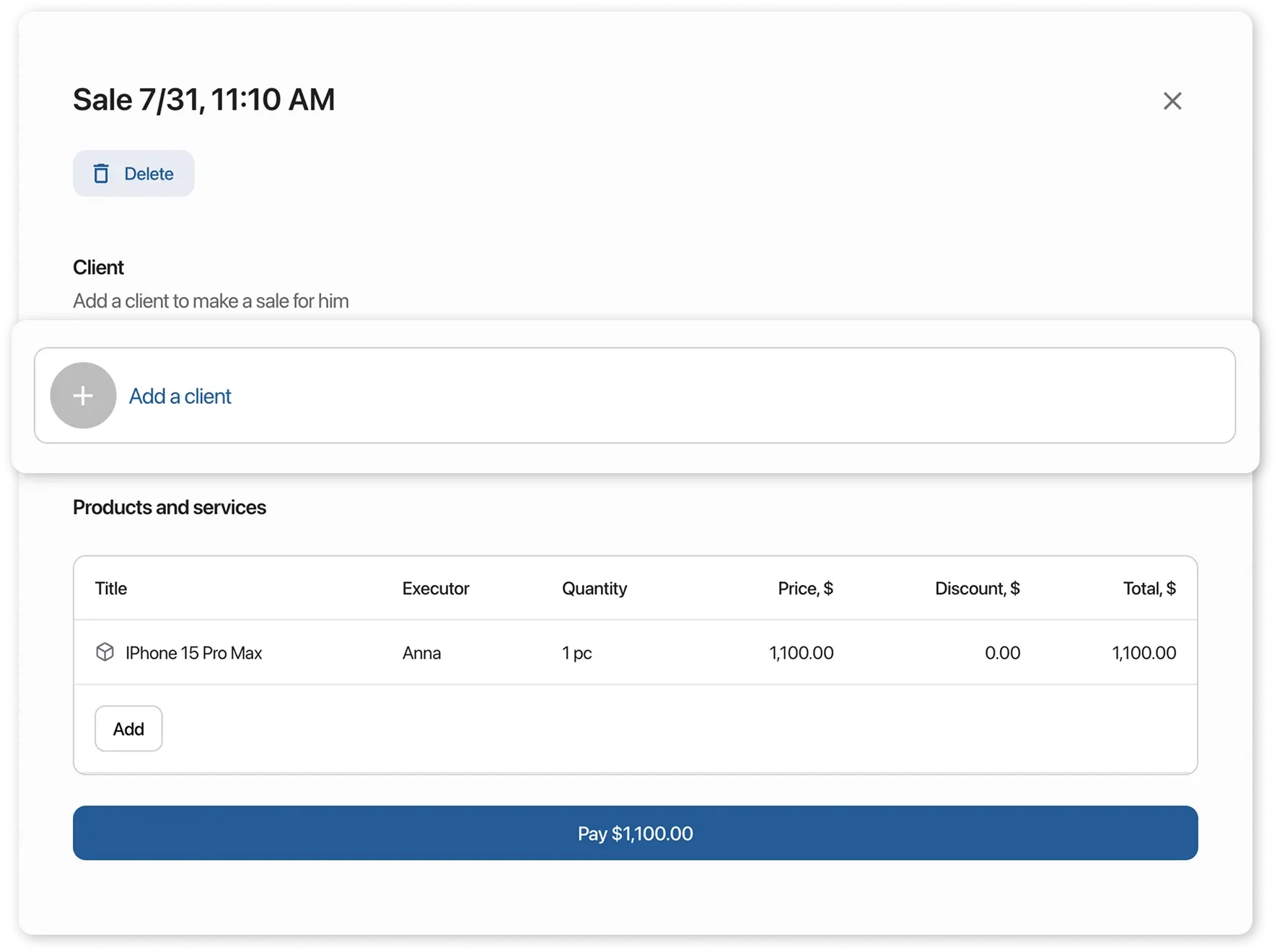Click the Title column header
Viewport: 1277px width, 952px height.
pyautogui.click(x=111, y=589)
